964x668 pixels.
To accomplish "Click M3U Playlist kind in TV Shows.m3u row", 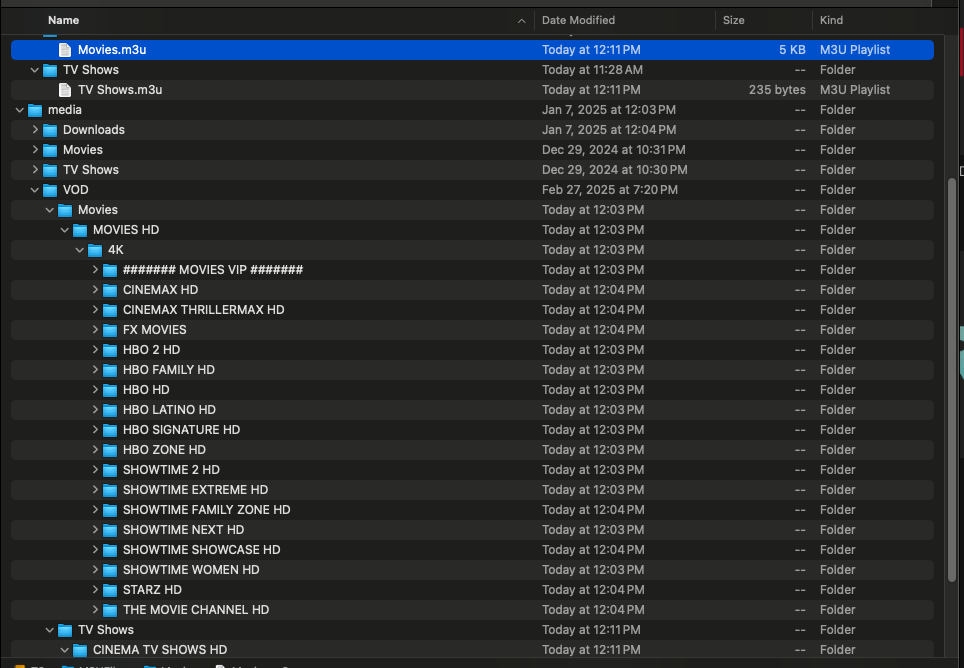I will point(855,90).
